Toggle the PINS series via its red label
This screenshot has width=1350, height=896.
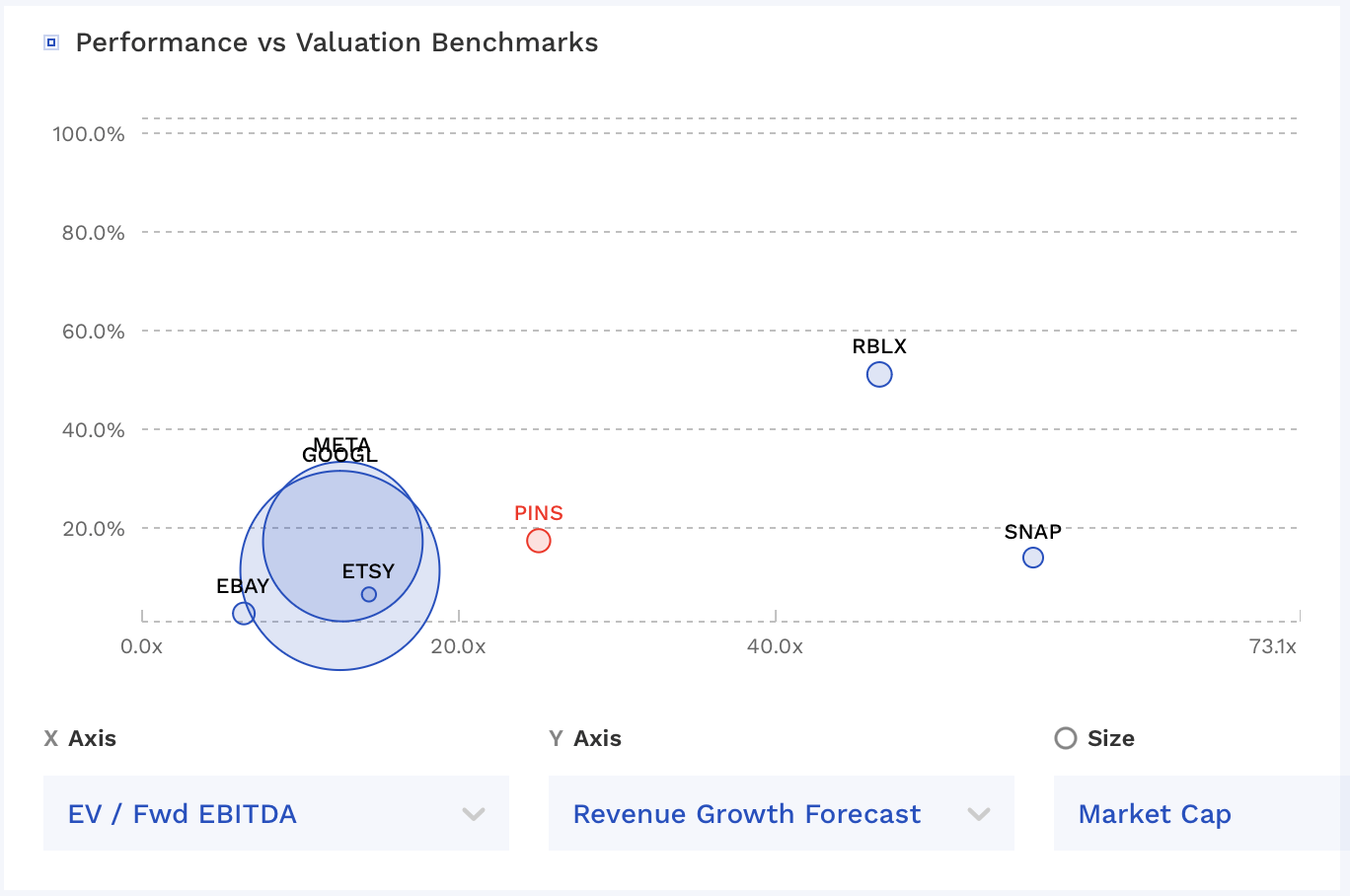click(539, 512)
